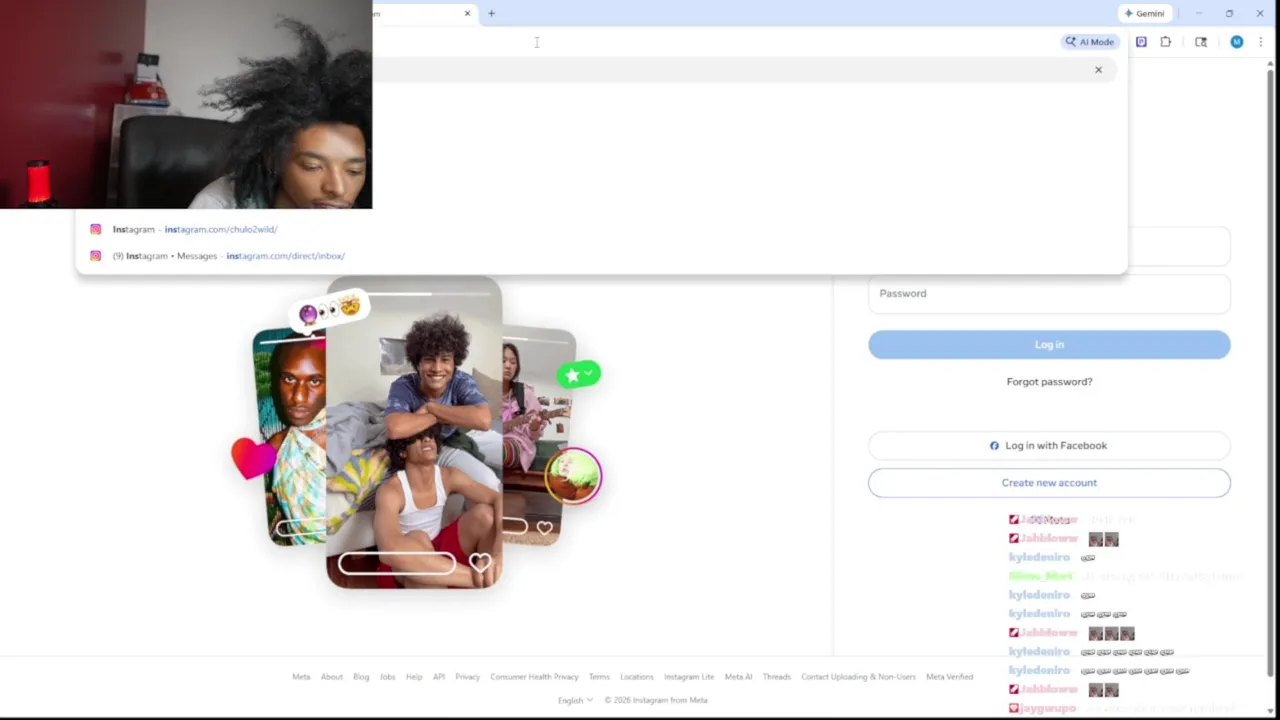This screenshot has height=720, width=1280.
Task: Select Instagram Messages inbox suggestion
Action: pyautogui.click(x=601, y=256)
